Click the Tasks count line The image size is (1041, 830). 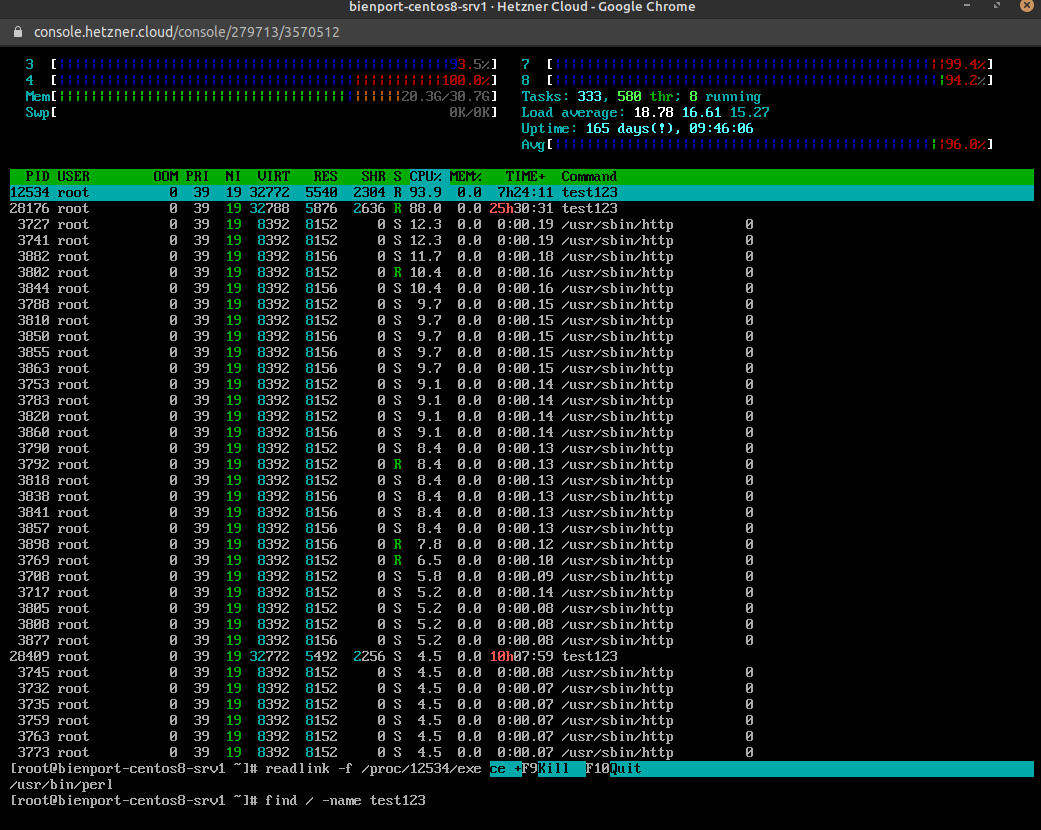[x=641, y=96]
